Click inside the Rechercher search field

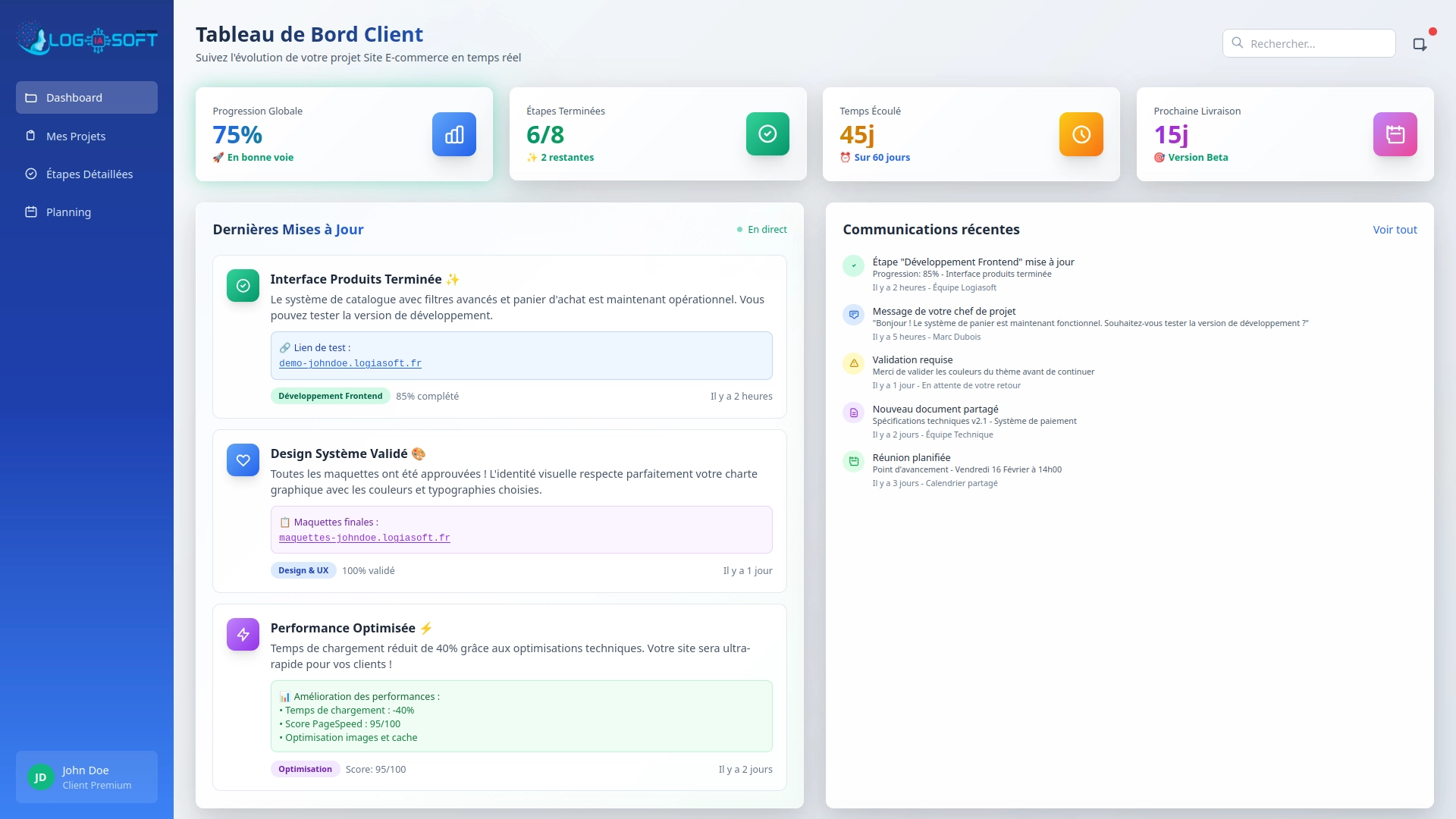(1319, 43)
